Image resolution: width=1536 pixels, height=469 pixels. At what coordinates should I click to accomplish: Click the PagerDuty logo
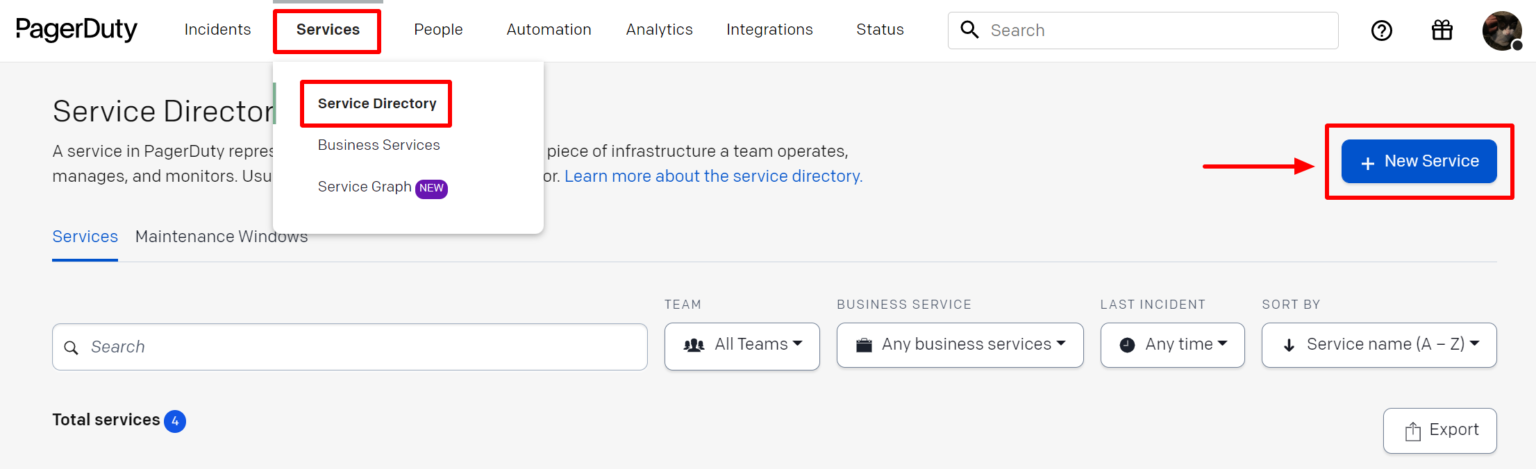(x=77, y=30)
